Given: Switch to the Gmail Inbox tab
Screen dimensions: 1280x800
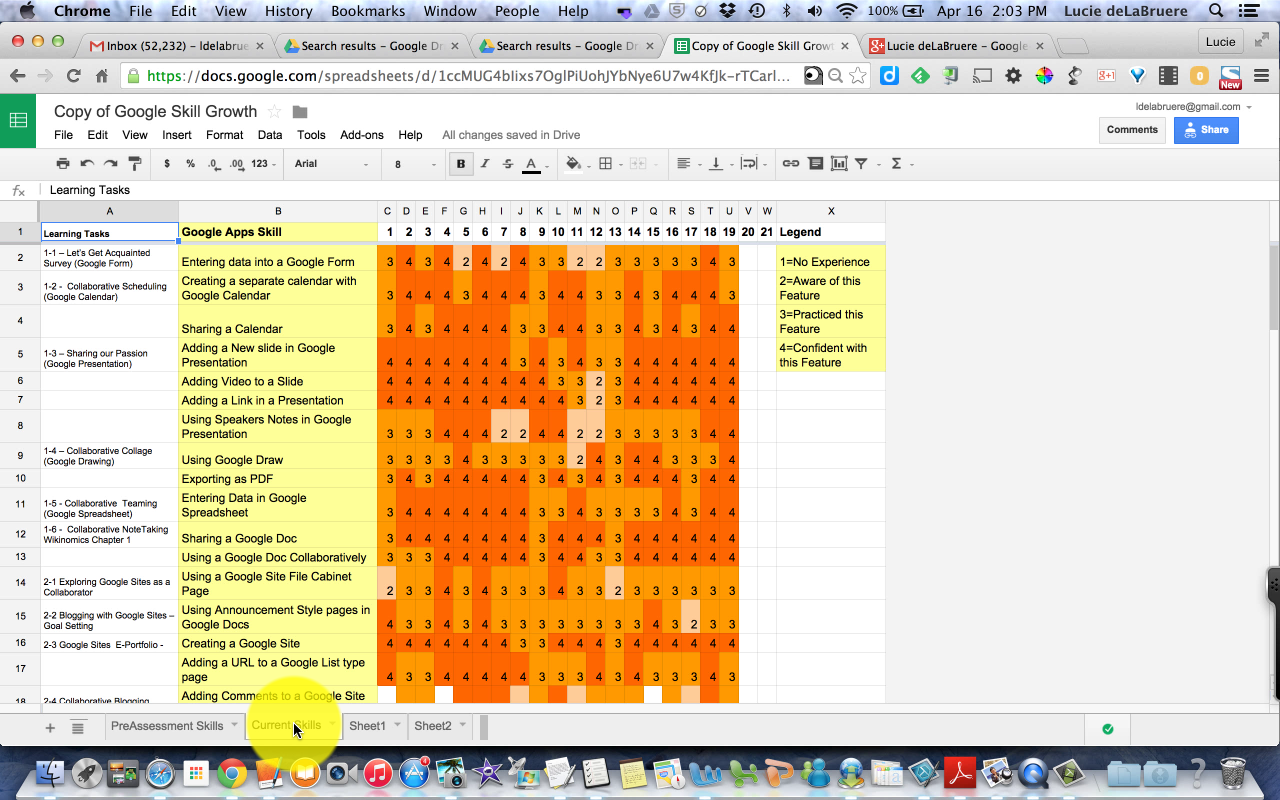Looking at the screenshot, I should (175, 46).
